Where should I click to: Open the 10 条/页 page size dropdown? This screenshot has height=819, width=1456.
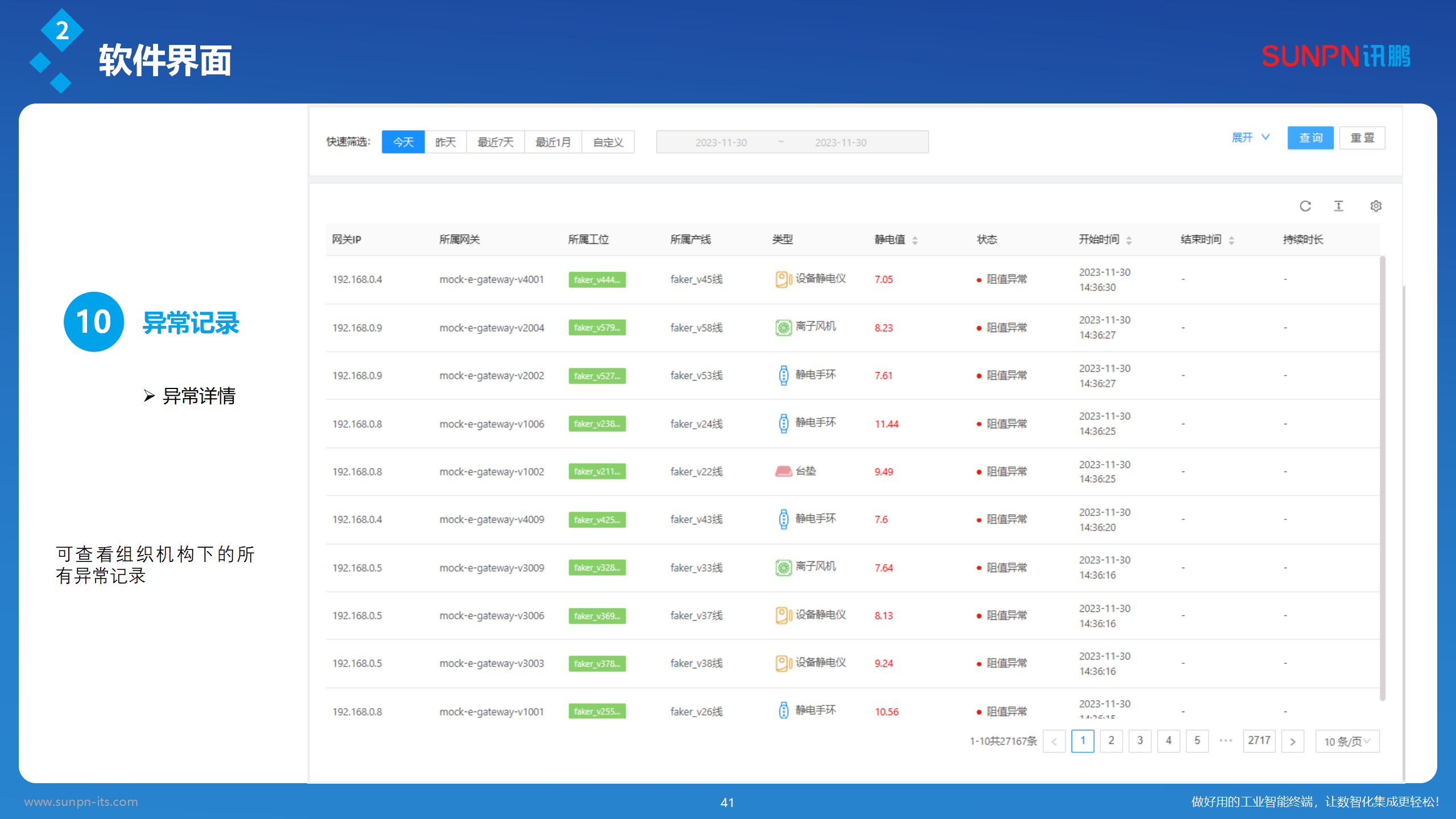(x=1347, y=741)
